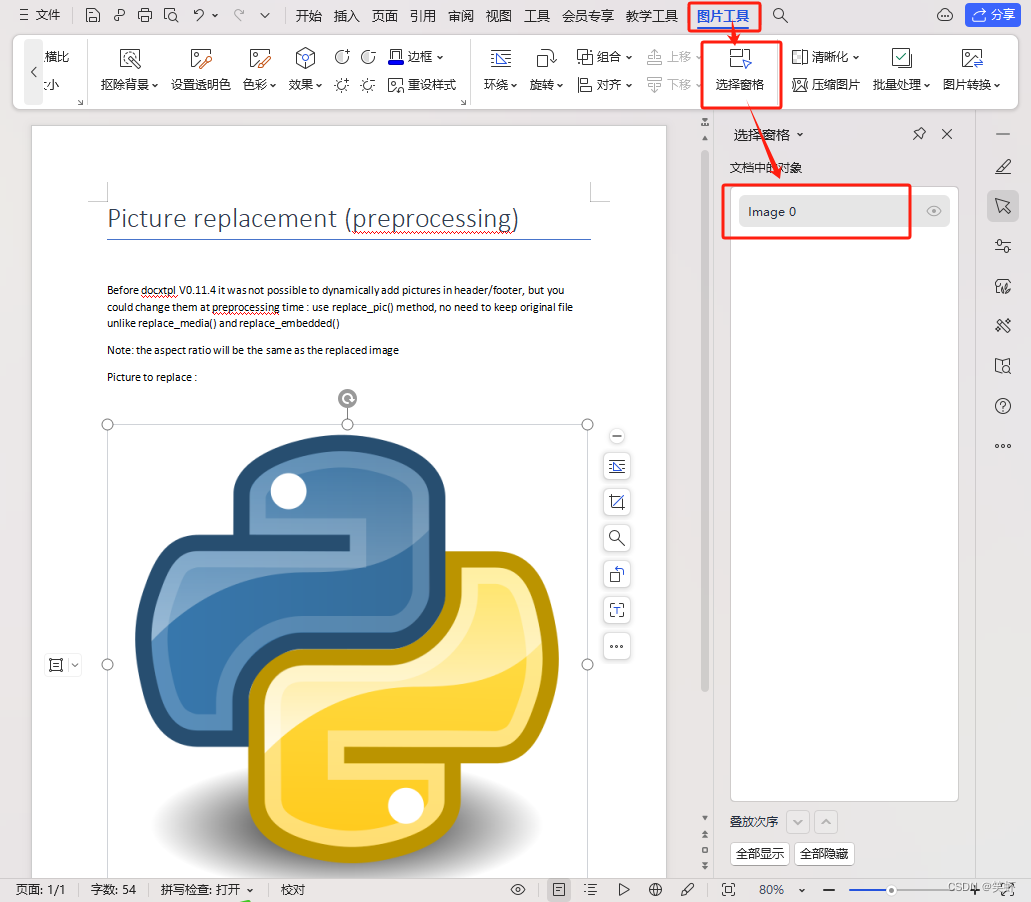Screen dimensions: 1031x902
Task: Toggle the eye protection mode in status bar
Action: tap(518, 890)
